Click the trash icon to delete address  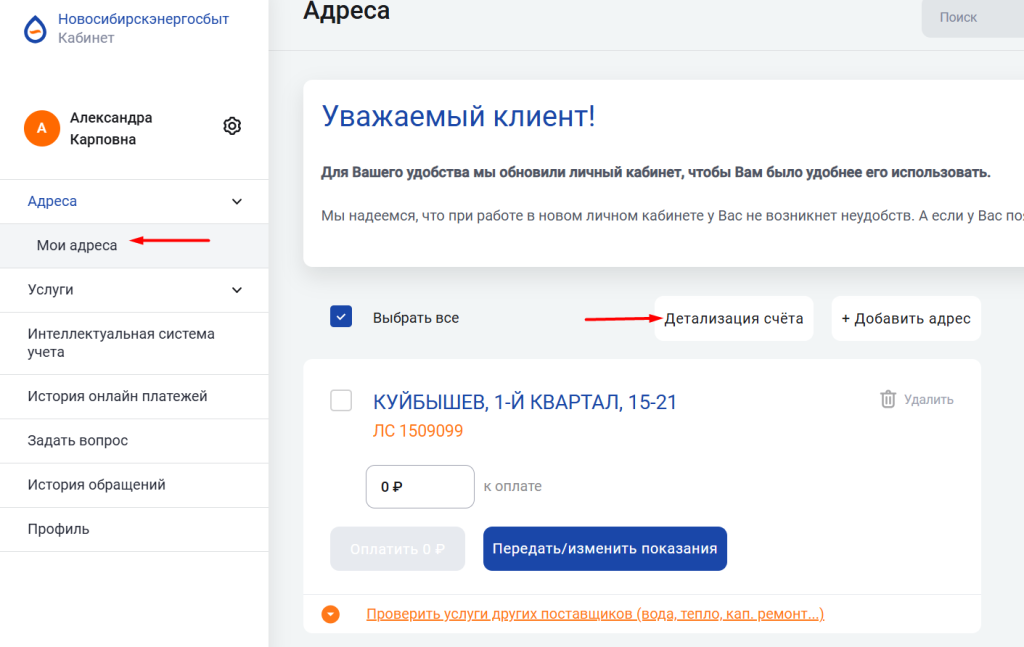(887, 399)
